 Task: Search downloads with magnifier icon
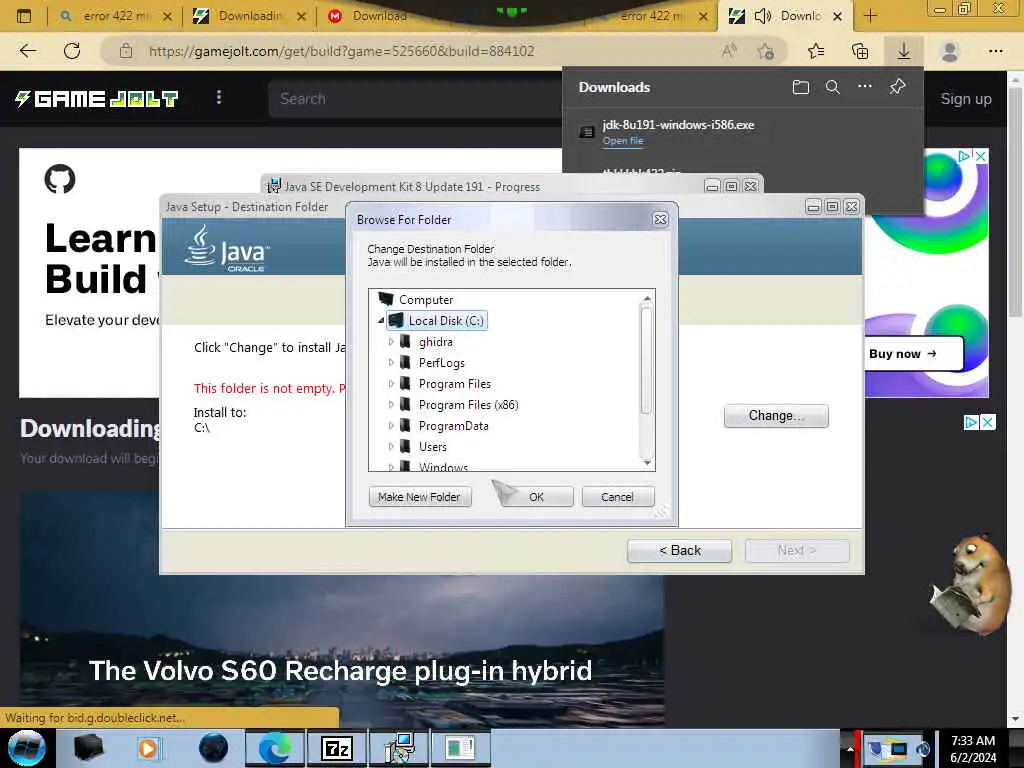point(833,87)
